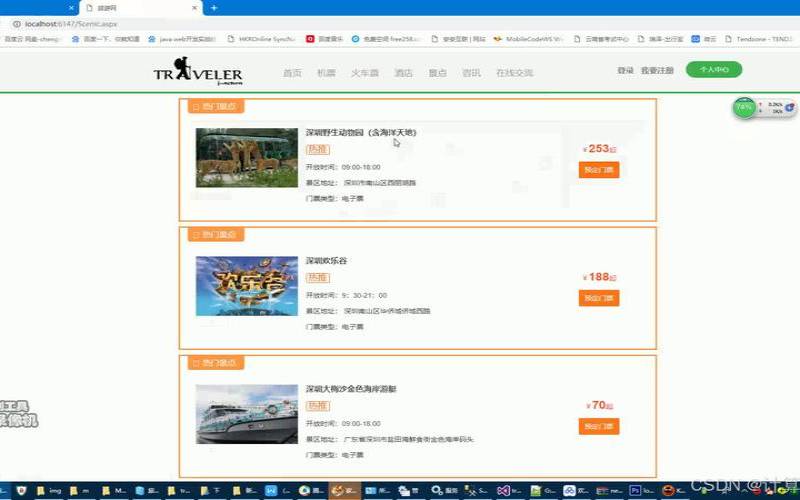Click the green 74% floating monitor widget
This screenshot has height=500, width=800.
pyautogui.click(x=744, y=107)
